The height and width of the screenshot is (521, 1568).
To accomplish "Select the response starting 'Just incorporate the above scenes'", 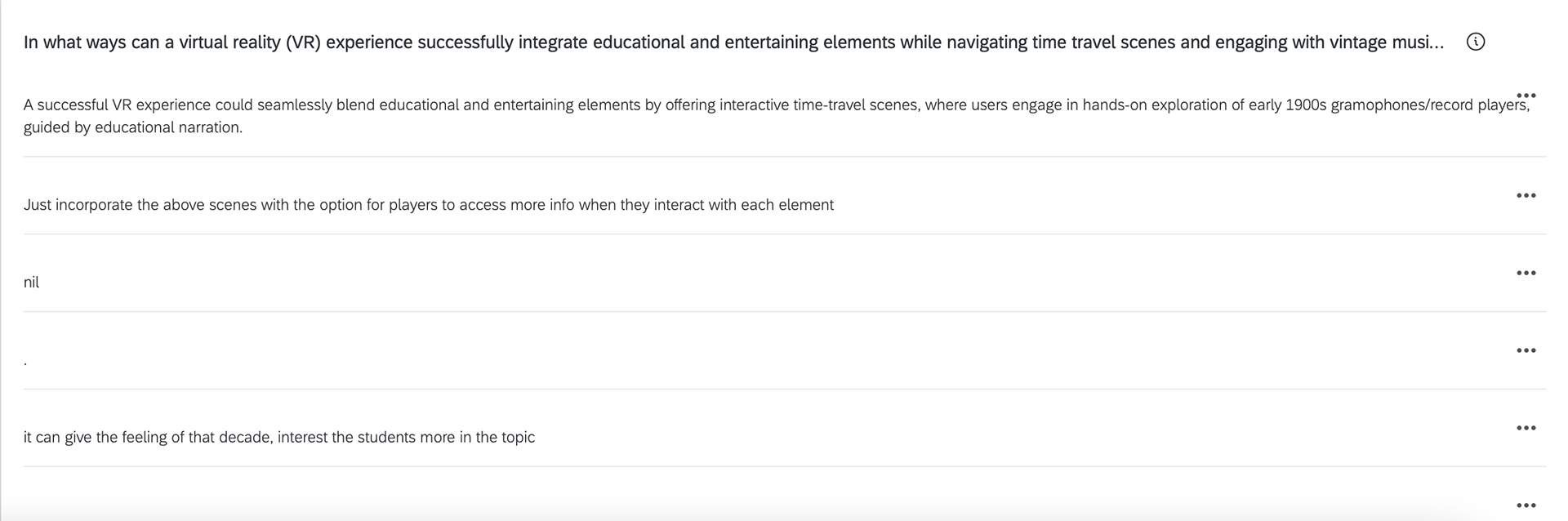I will [429, 205].
